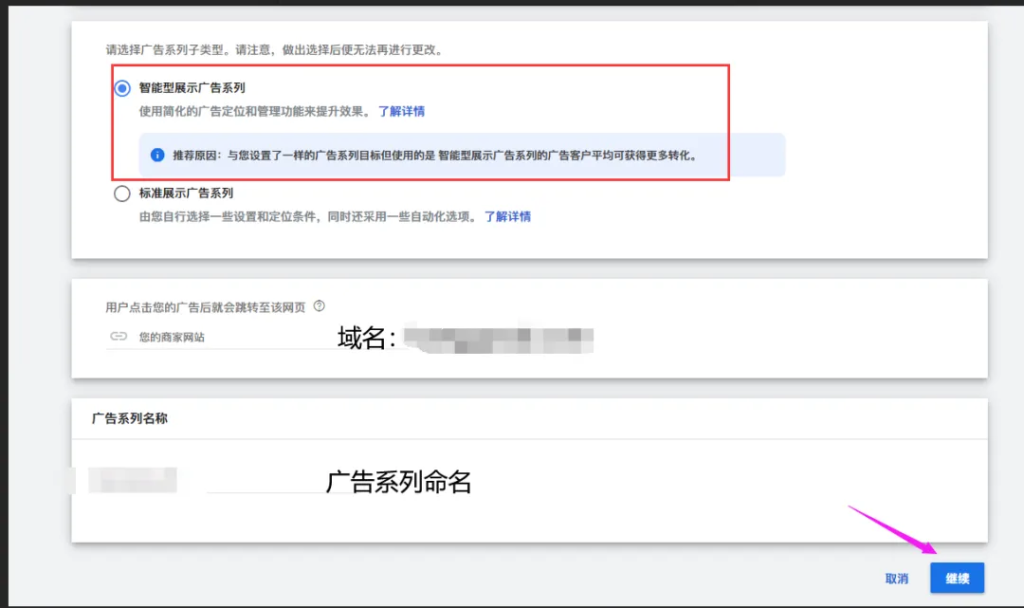Click the help question mark beside landing page label
The height and width of the screenshot is (608, 1024).
click(319, 306)
